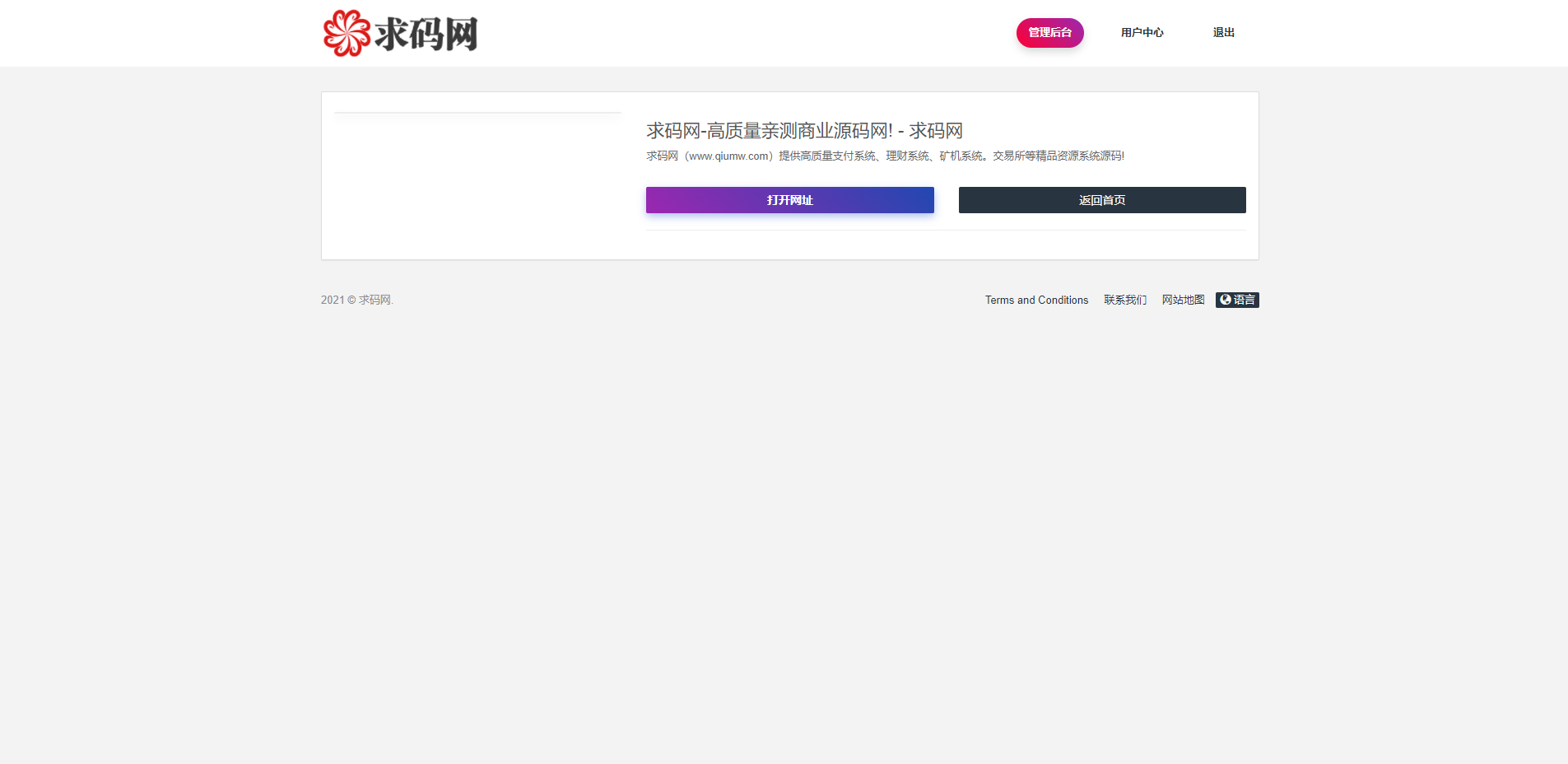Click the page title 求码网-高质量亲测商业源码网!

coord(804,131)
